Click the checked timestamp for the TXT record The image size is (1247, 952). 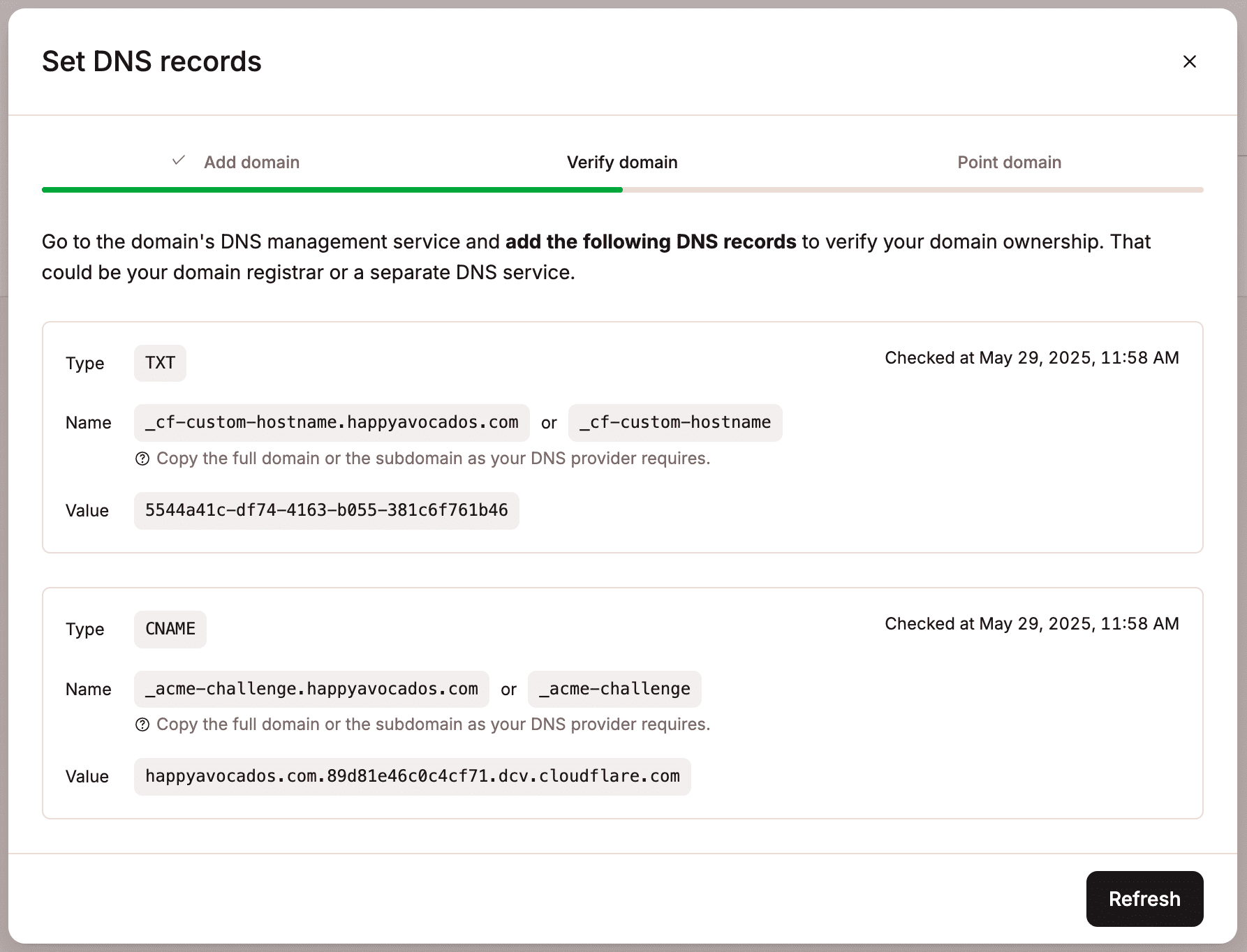(x=1031, y=357)
